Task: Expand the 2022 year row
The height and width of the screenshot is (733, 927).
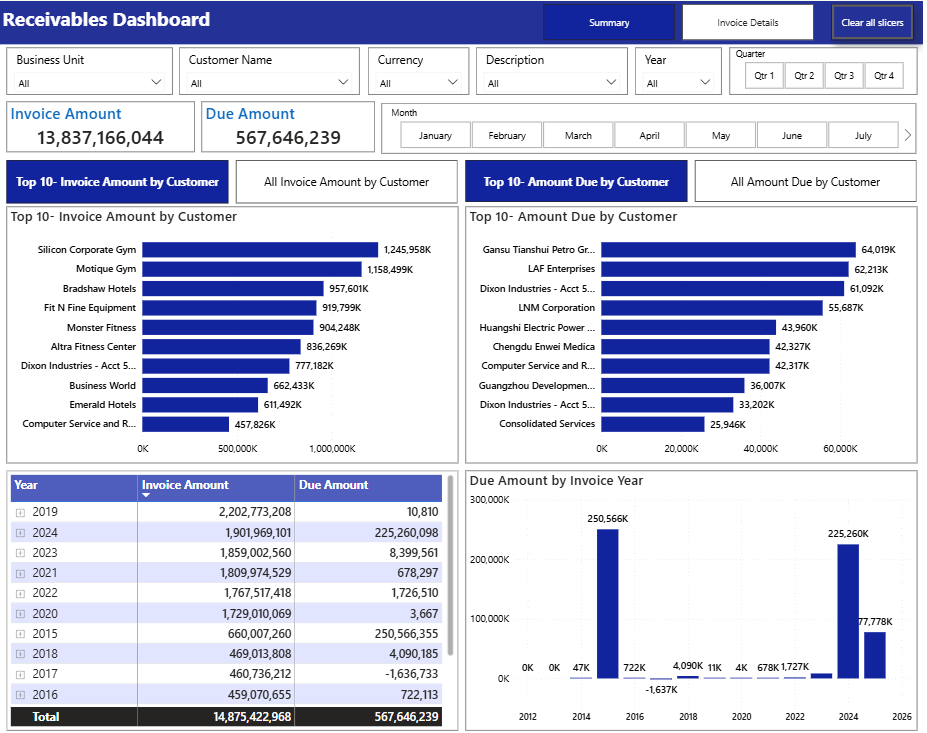Action: tap(20, 593)
